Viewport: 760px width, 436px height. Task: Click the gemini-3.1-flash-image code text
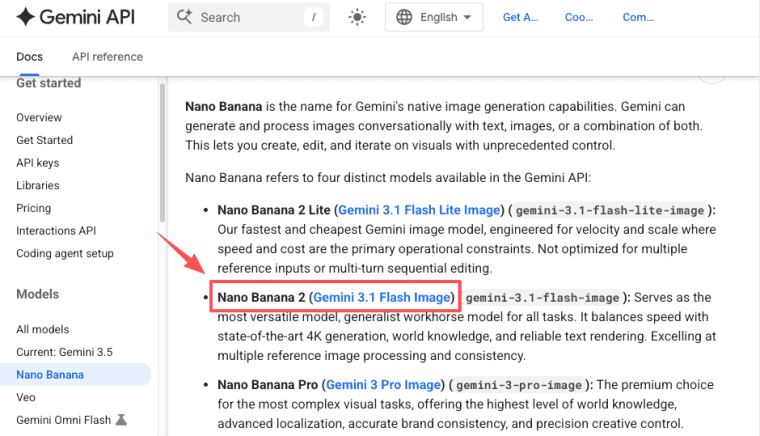pyautogui.click(x=542, y=297)
